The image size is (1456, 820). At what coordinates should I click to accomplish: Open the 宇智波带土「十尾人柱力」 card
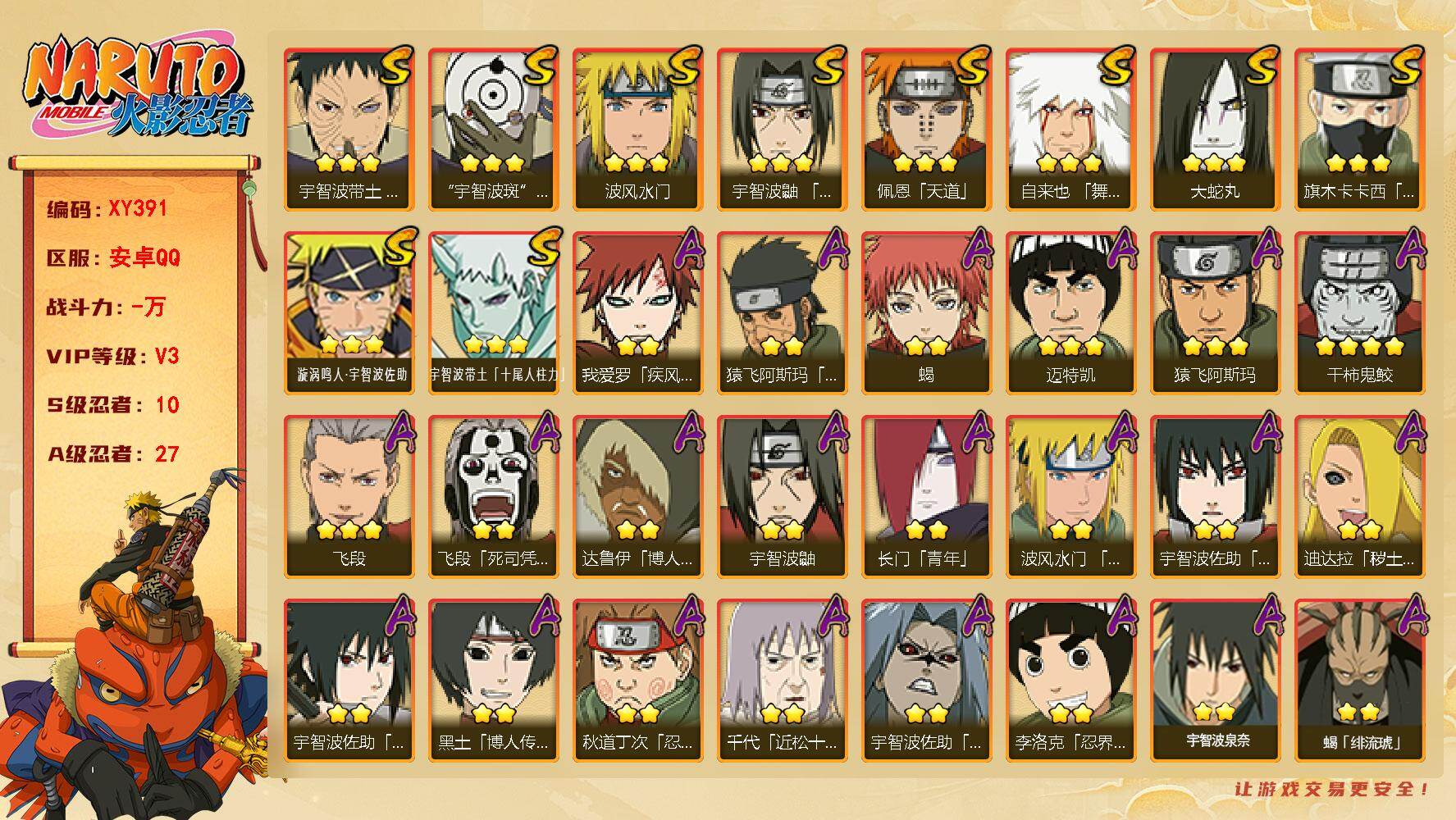493,313
